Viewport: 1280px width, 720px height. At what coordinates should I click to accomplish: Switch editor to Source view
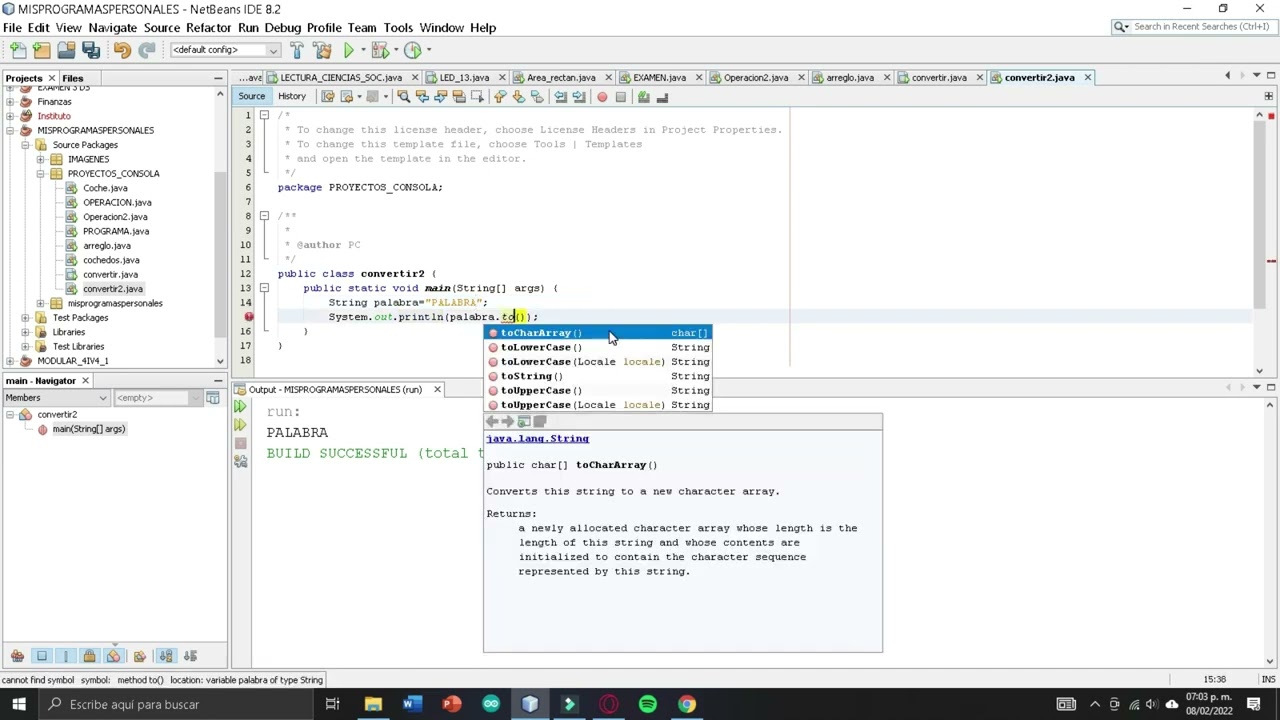252,97
